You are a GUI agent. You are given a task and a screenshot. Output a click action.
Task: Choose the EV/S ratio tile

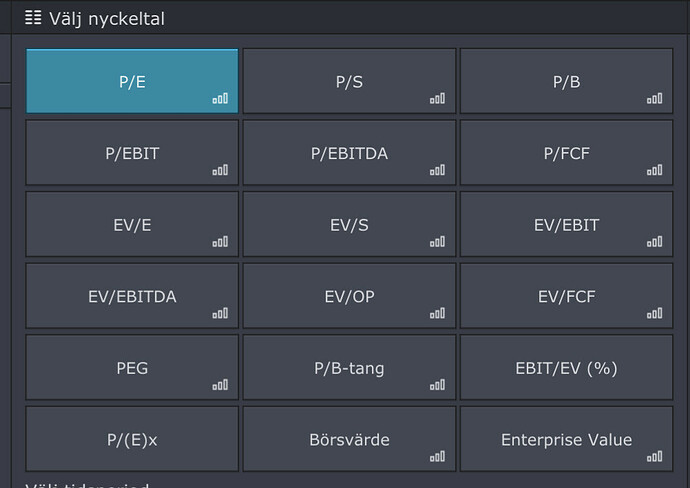tap(349, 224)
